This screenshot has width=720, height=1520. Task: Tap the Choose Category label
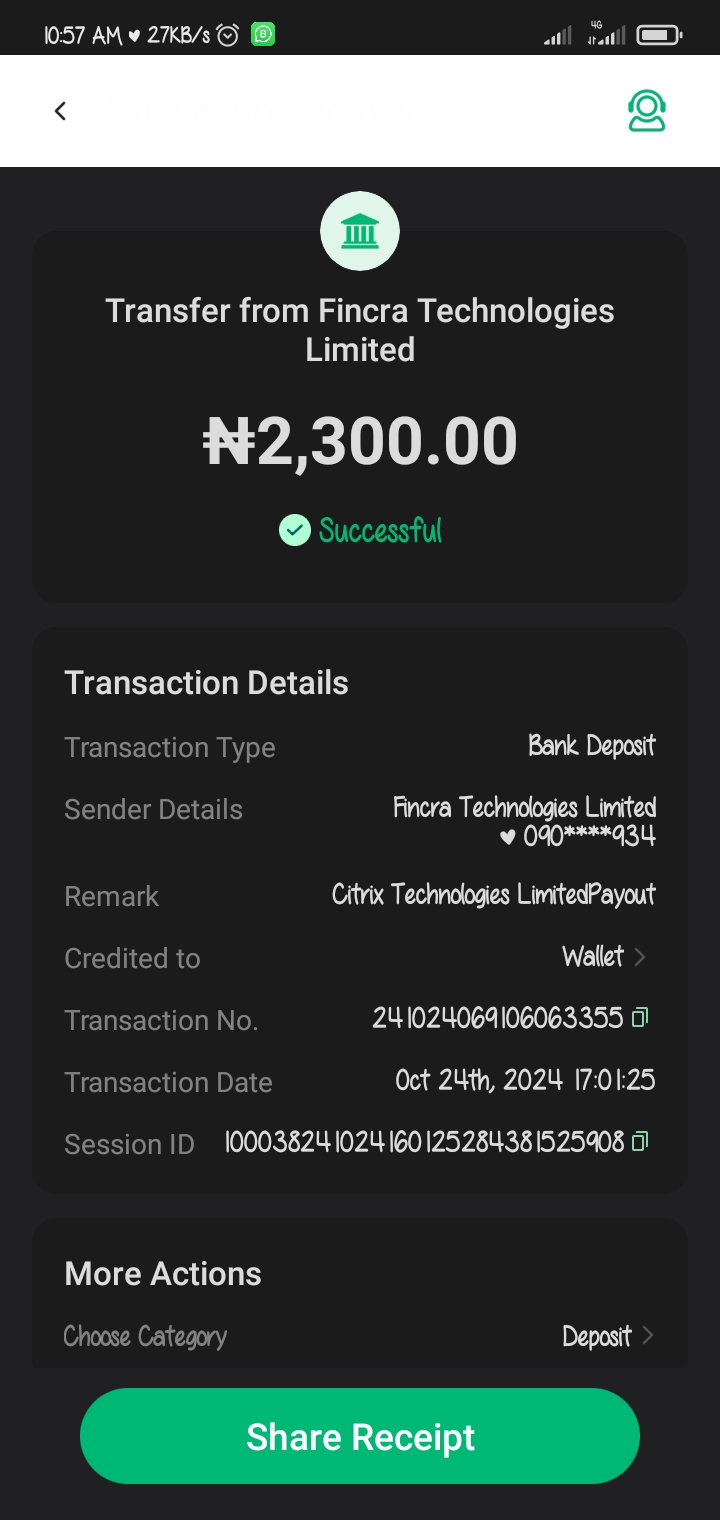click(145, 1336)
